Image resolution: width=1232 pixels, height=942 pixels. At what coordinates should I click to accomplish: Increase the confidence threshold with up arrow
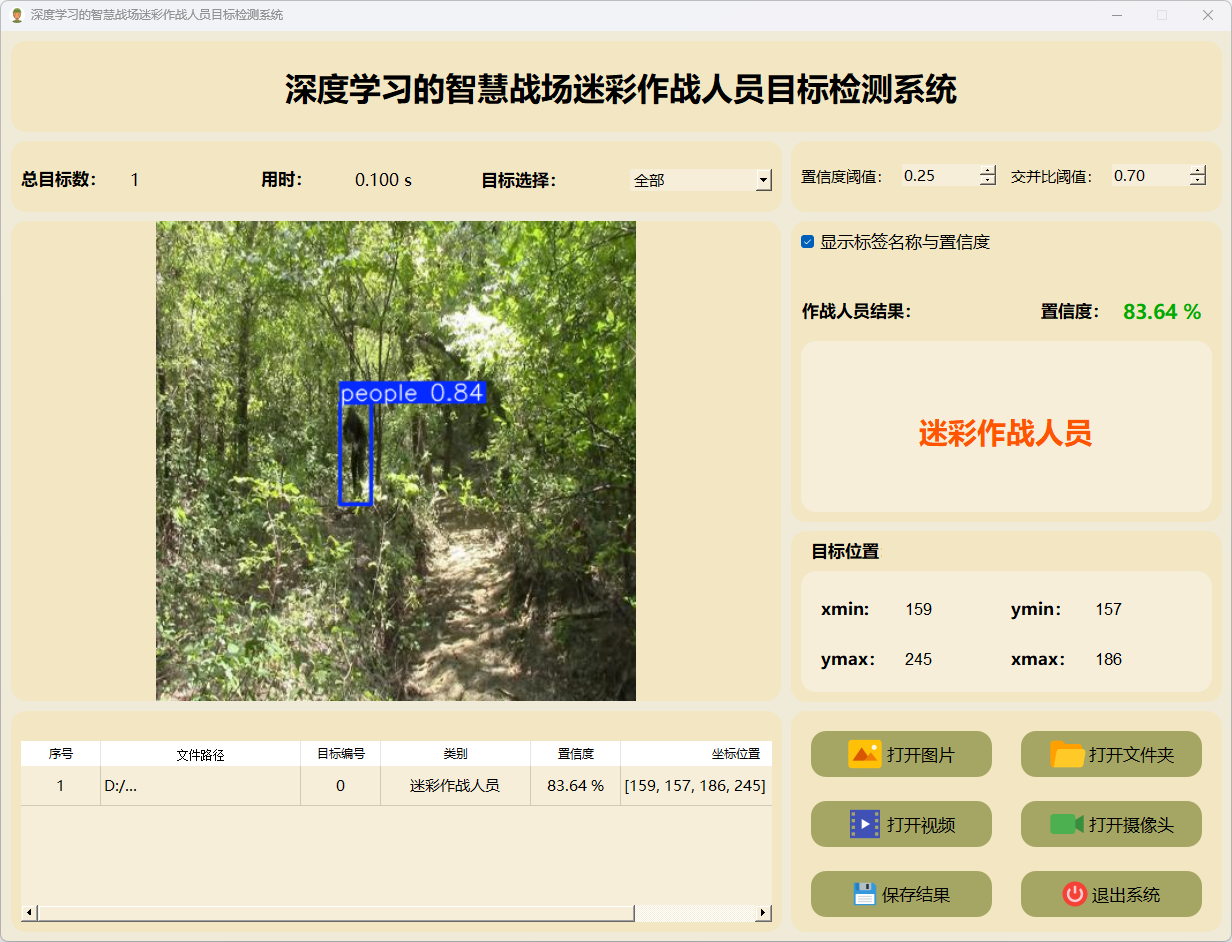(x=988, y=170)
